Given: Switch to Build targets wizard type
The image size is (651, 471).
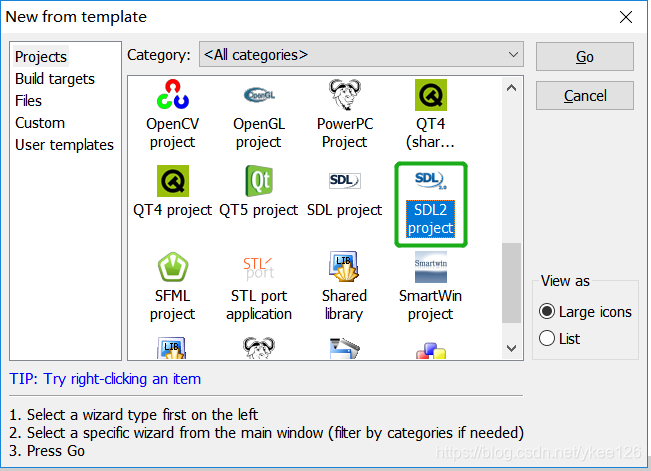Looking at the screenshot, I should (x=55, y=78).
